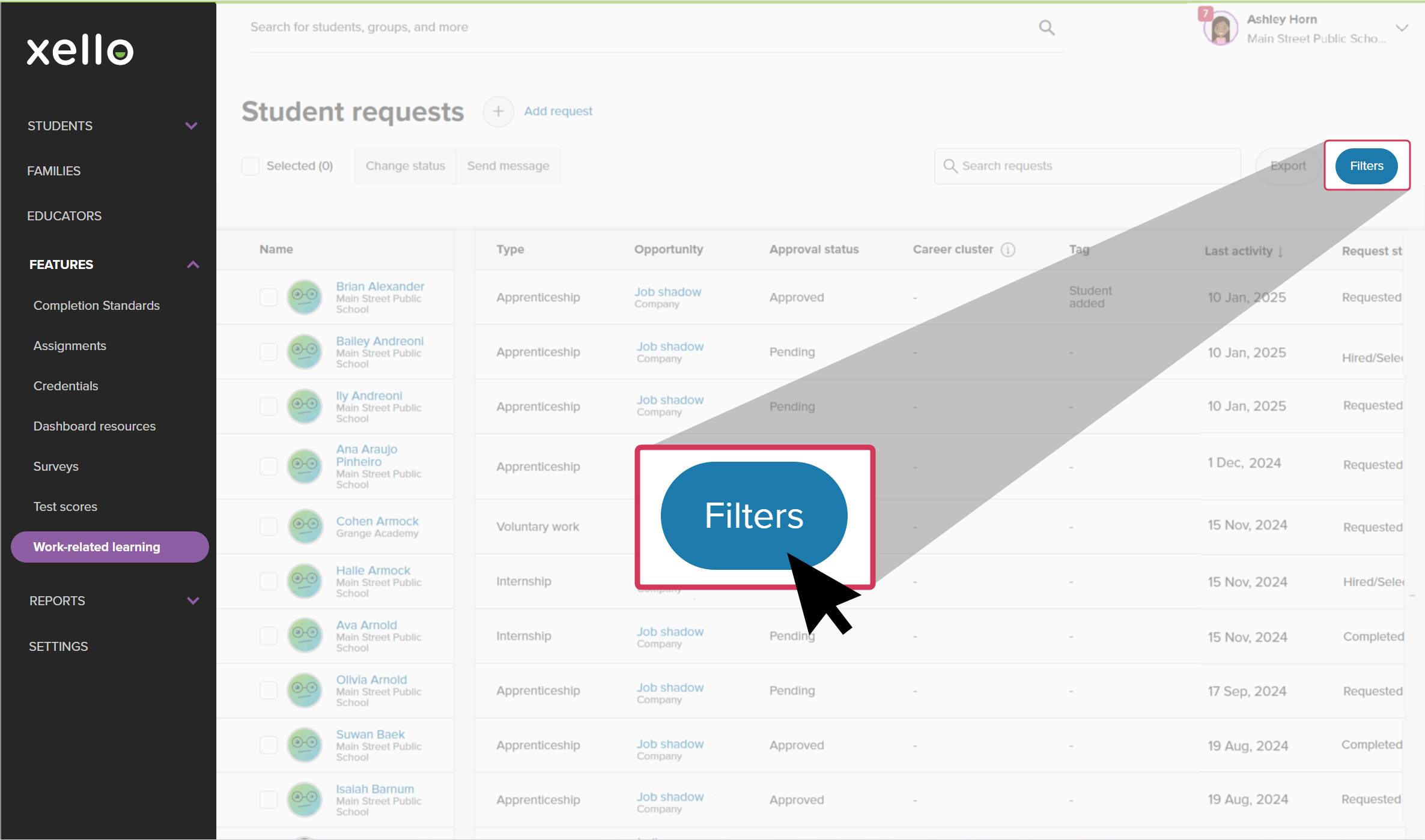This screenshot has width=1425, height=840.
Task: Open Brian Alexander's avatar
Action: coord(305,297)
